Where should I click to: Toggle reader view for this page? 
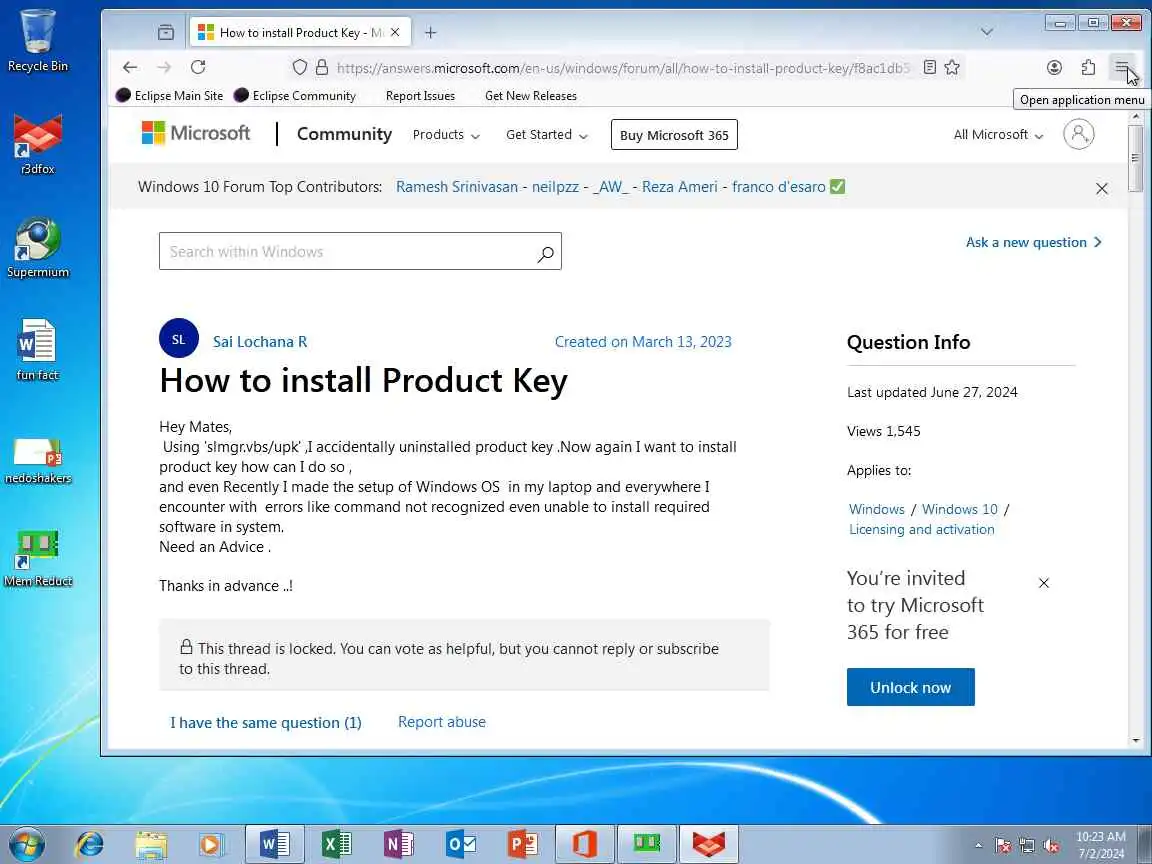[929, 68]
